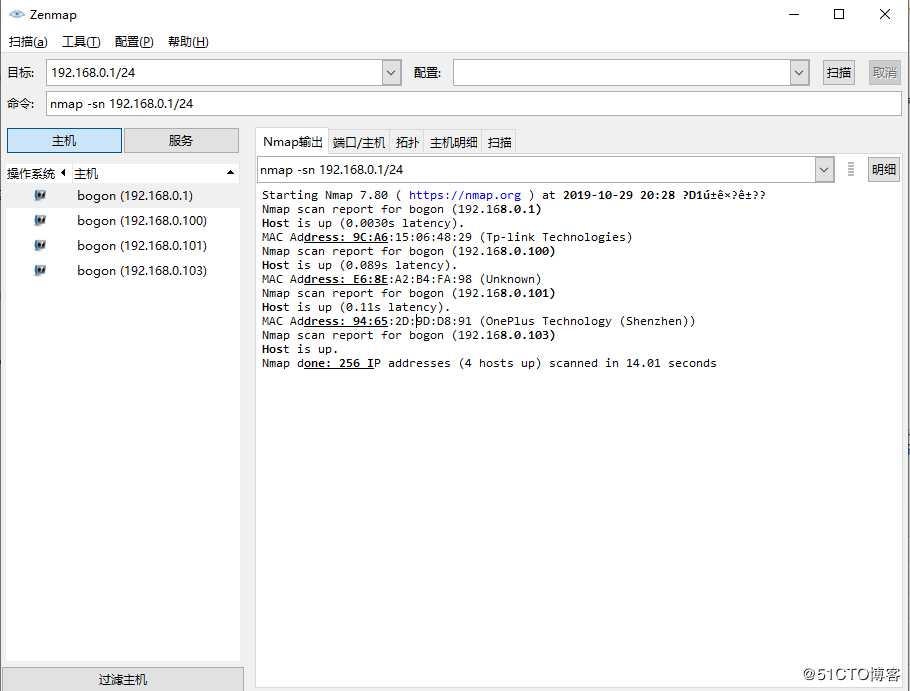This screenshot has width=910, height=691.
Task: Click OS icon beside bogon (192.168.0.103)
Action: click(40, 270)
